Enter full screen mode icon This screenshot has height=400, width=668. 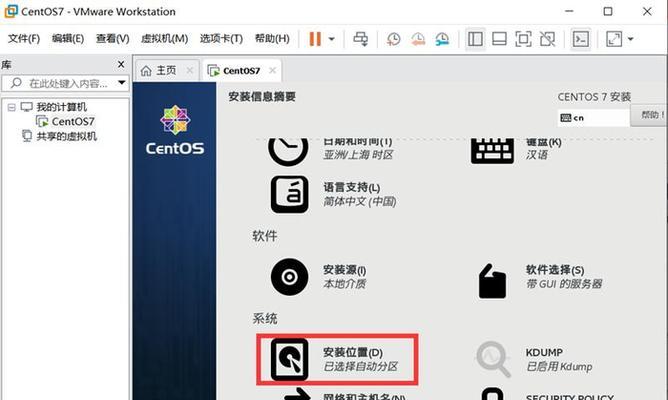tap(523, 39)
